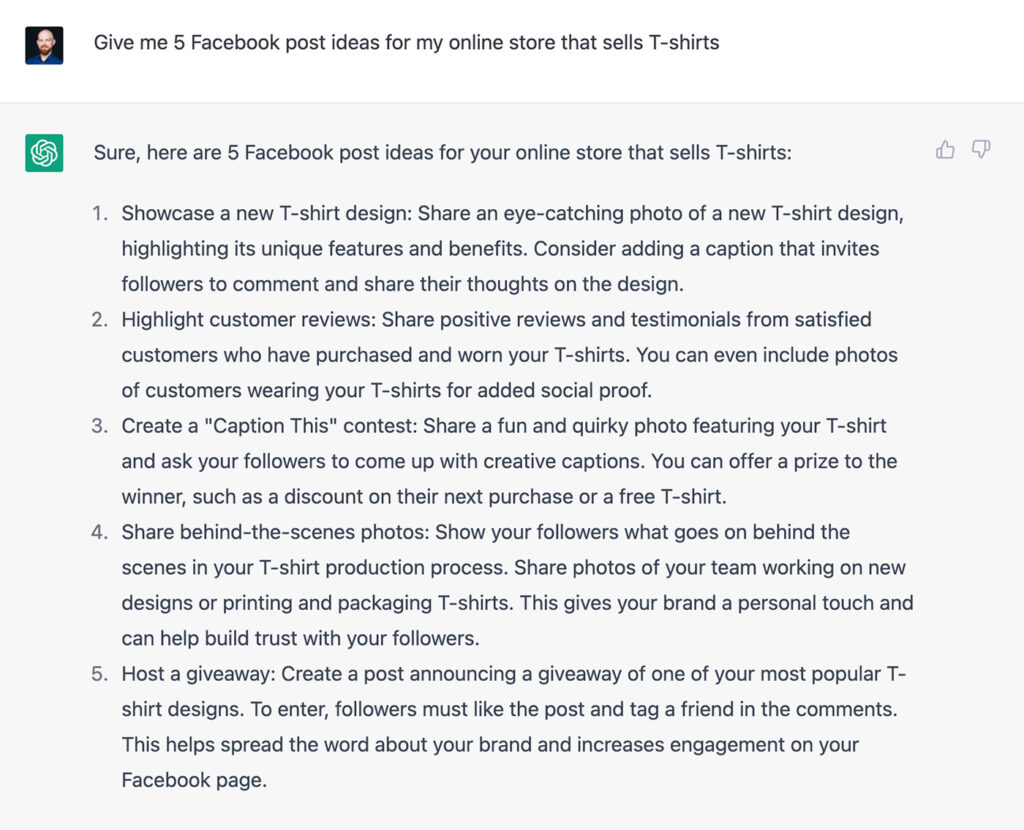Click the number 1 list marker
The width and height of the screenshot is (1024, 830).
(x=100, y=214)
